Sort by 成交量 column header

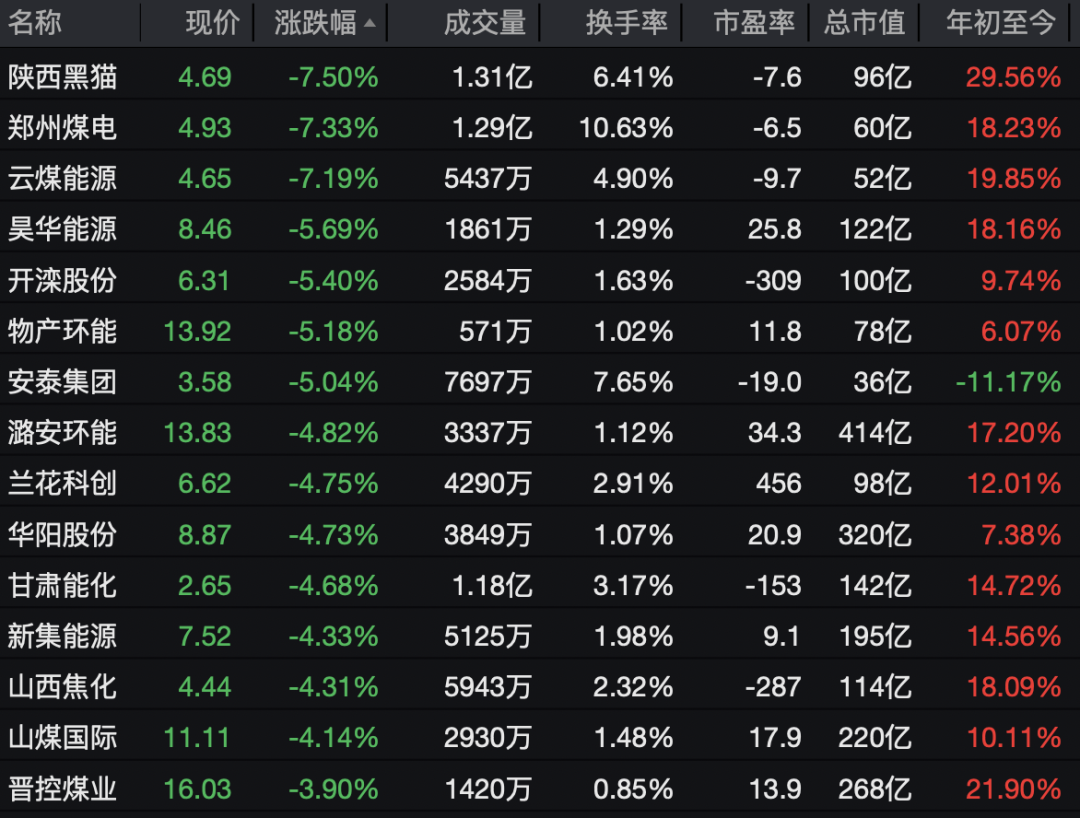(484, 24)
